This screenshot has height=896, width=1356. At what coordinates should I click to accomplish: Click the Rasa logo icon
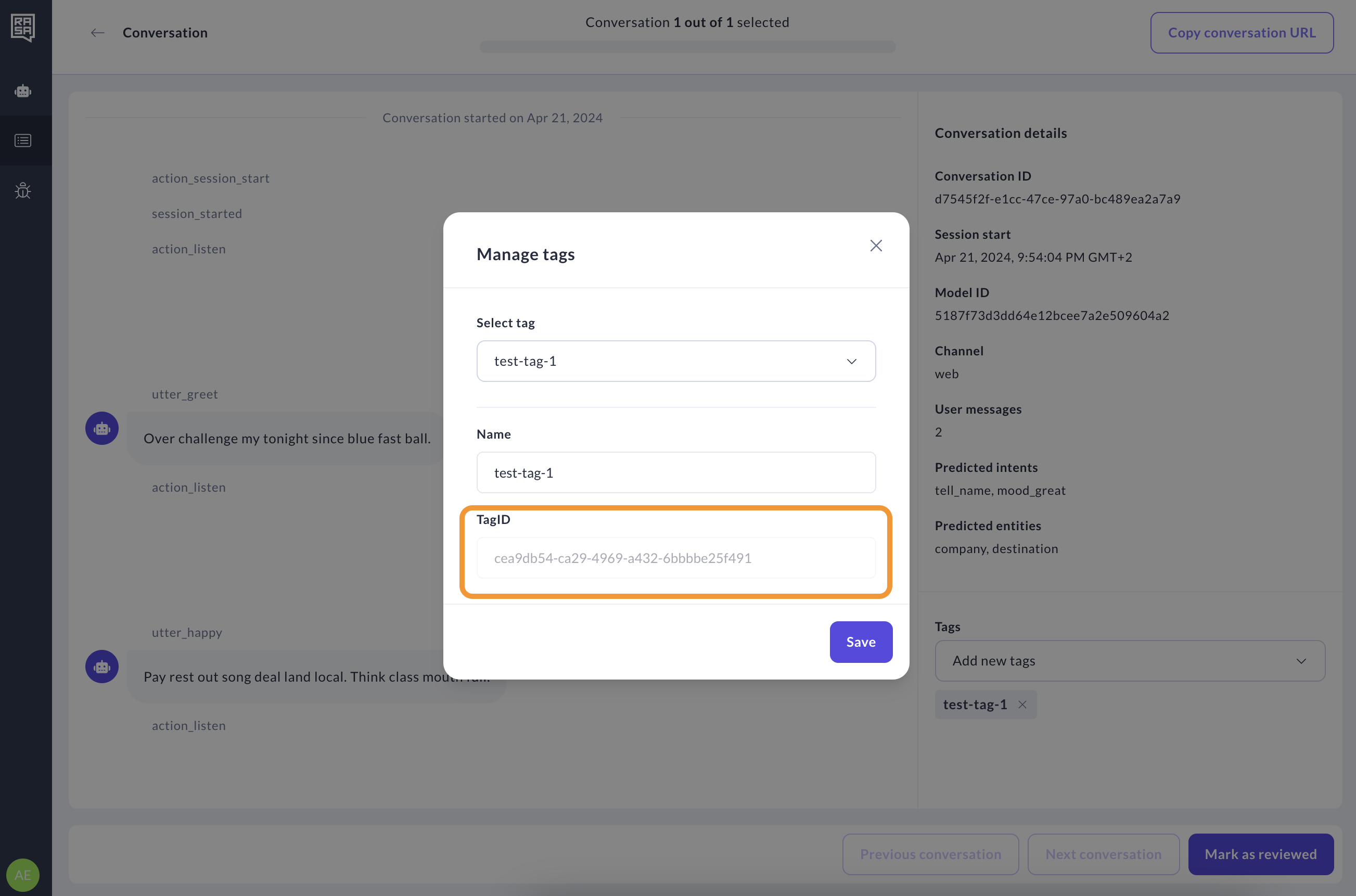tap(23, 27)
